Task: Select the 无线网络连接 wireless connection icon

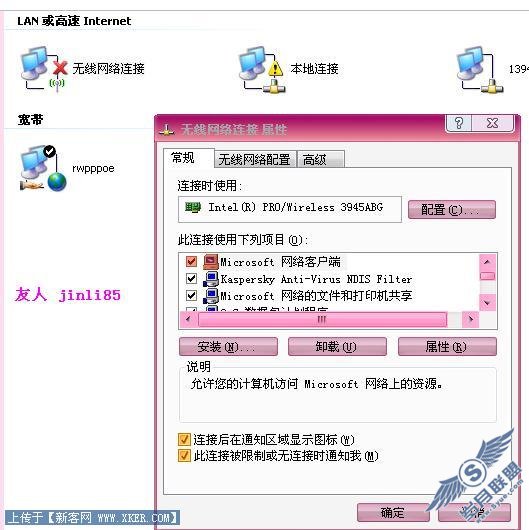Action: 43,69
